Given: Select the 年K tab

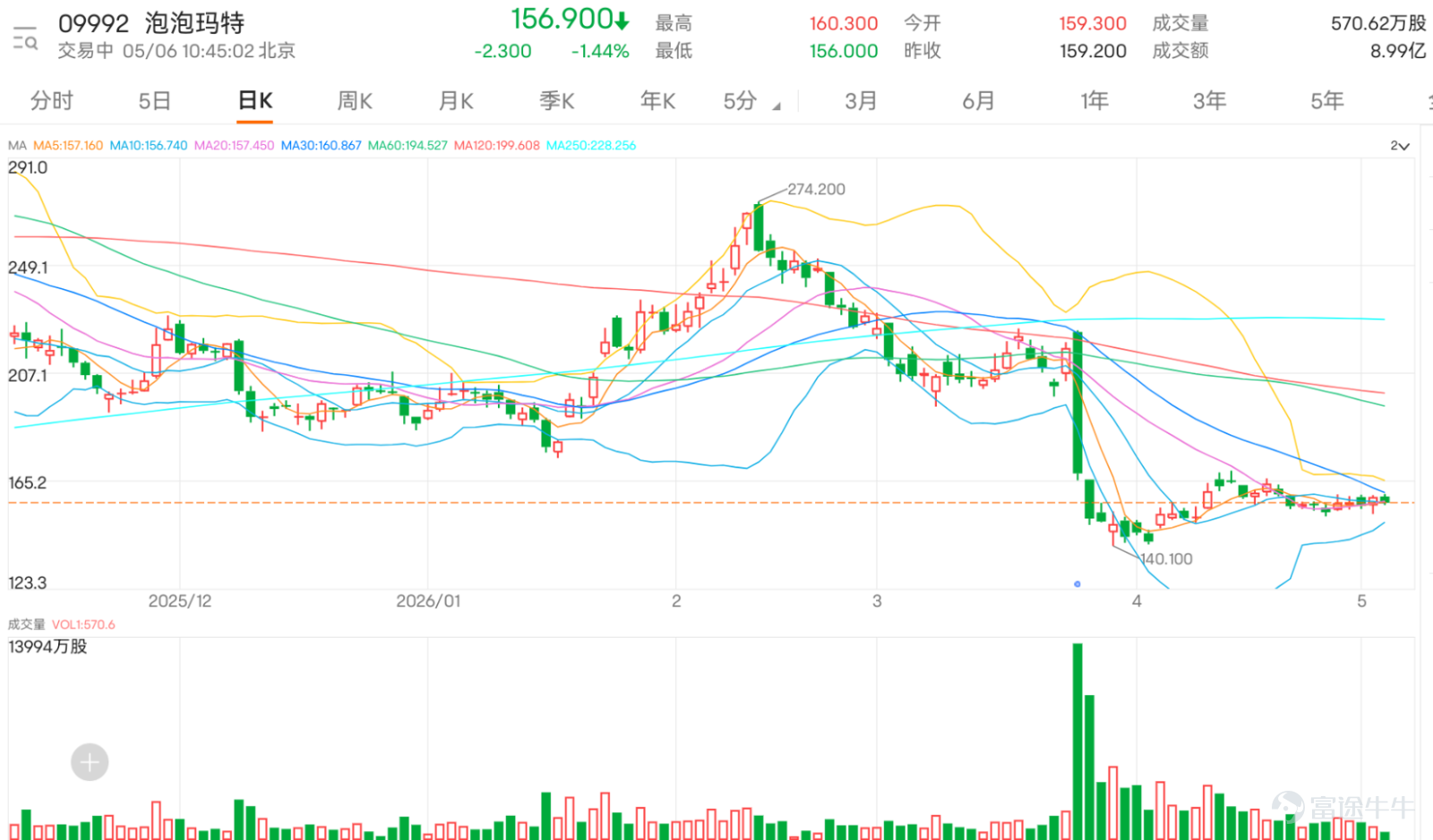Looking at the screenshot, I should click(x=658, y=100).
